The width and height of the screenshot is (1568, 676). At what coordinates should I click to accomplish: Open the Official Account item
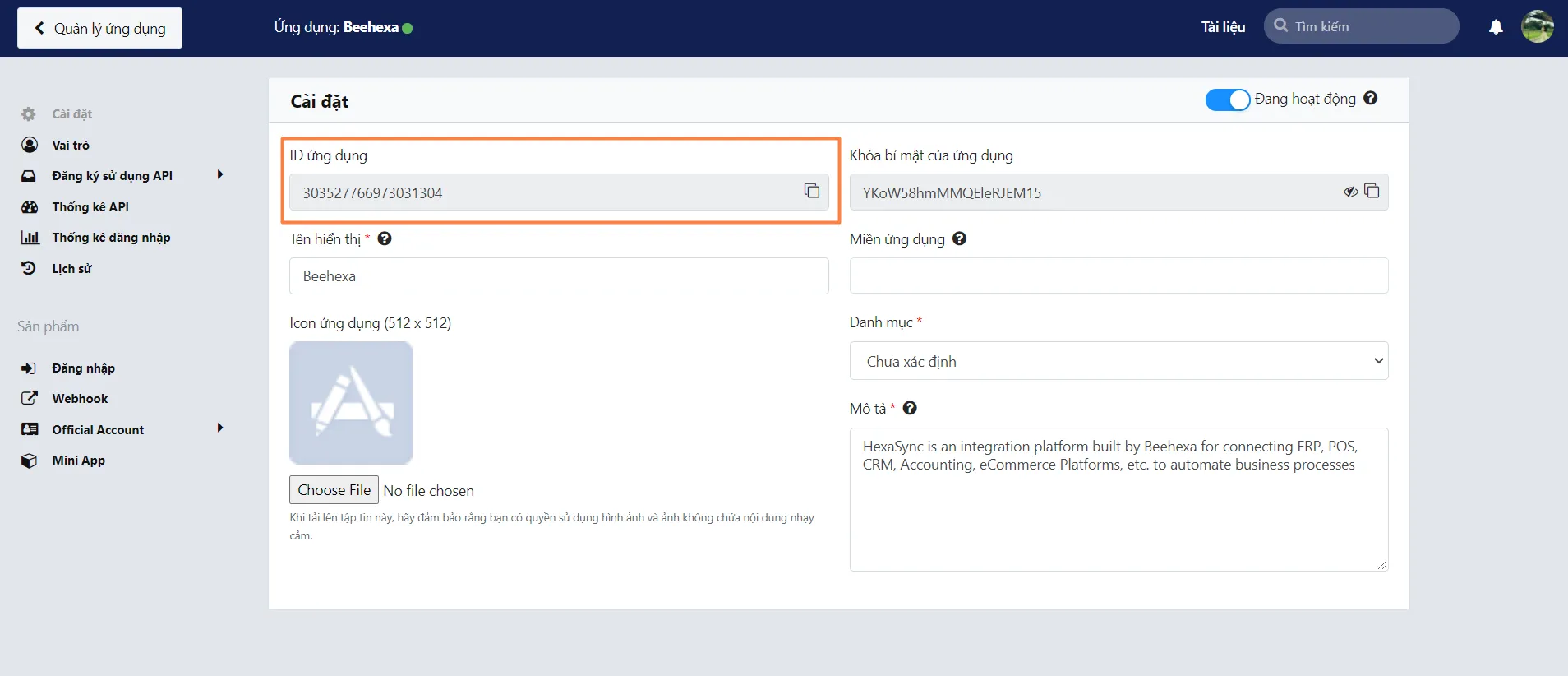(x=98, y=430)
